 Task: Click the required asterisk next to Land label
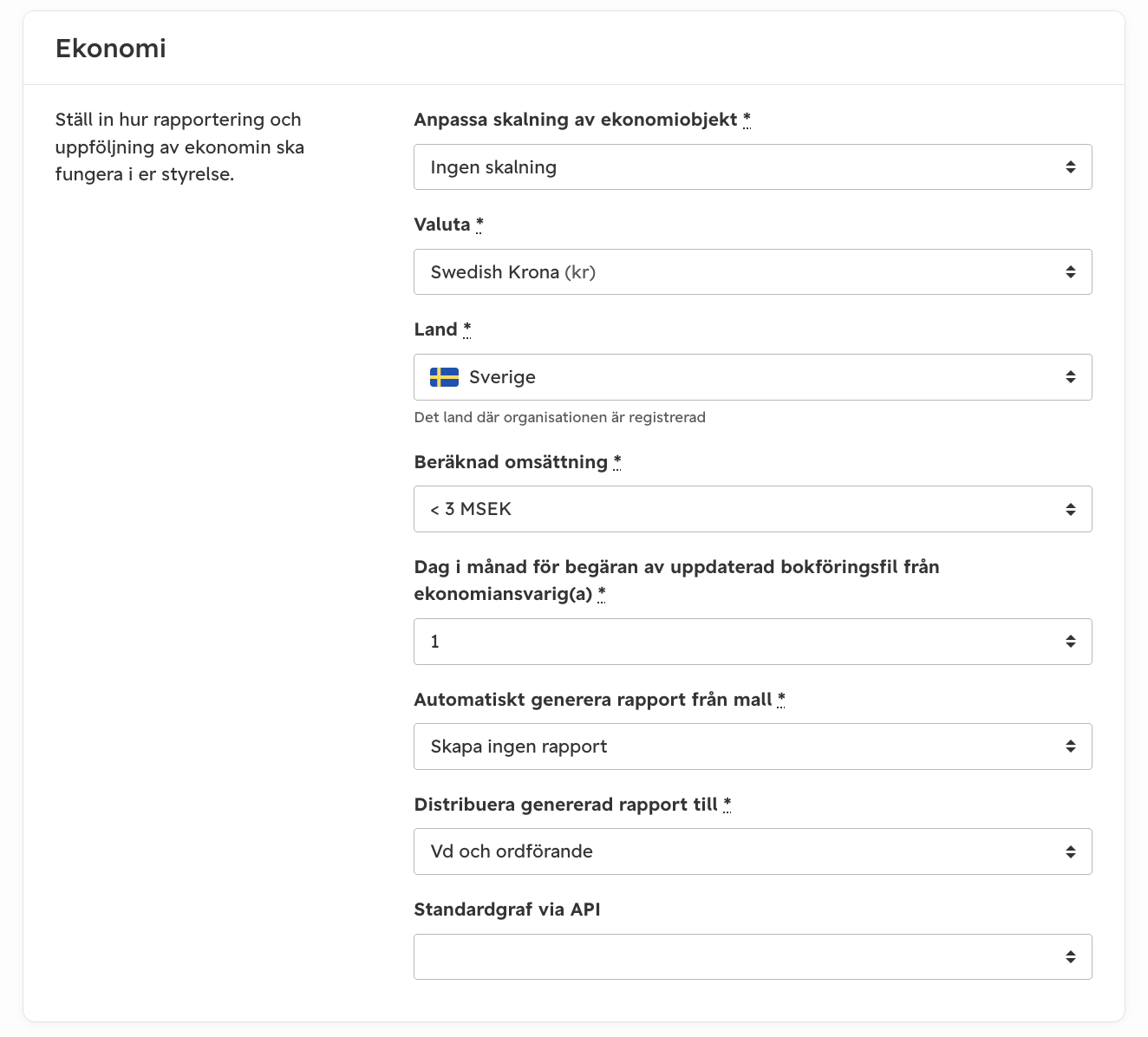pyautogui.click(x=467, y=329)
